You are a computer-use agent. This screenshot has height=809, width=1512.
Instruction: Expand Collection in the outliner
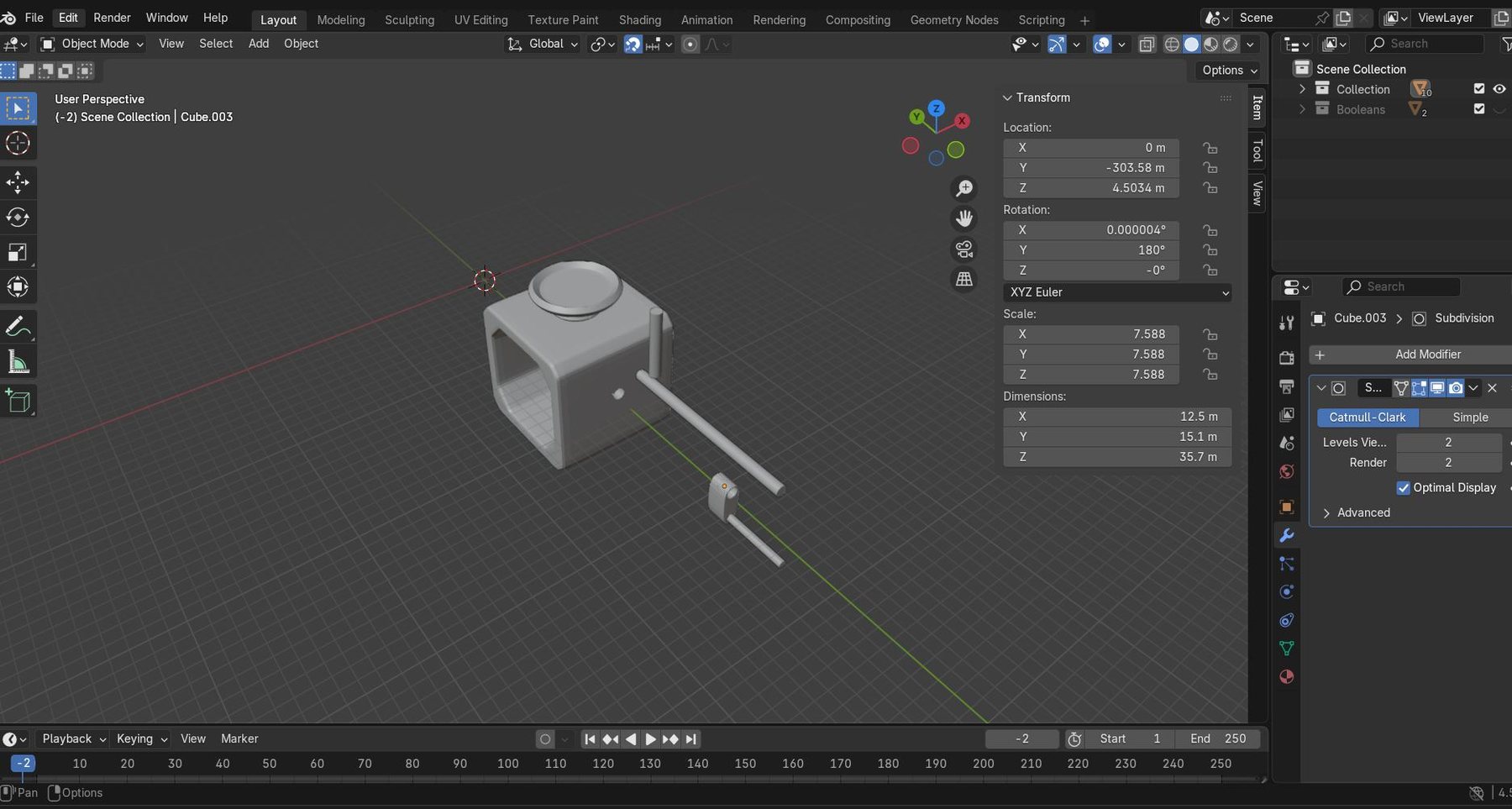tap(1302, 89)
